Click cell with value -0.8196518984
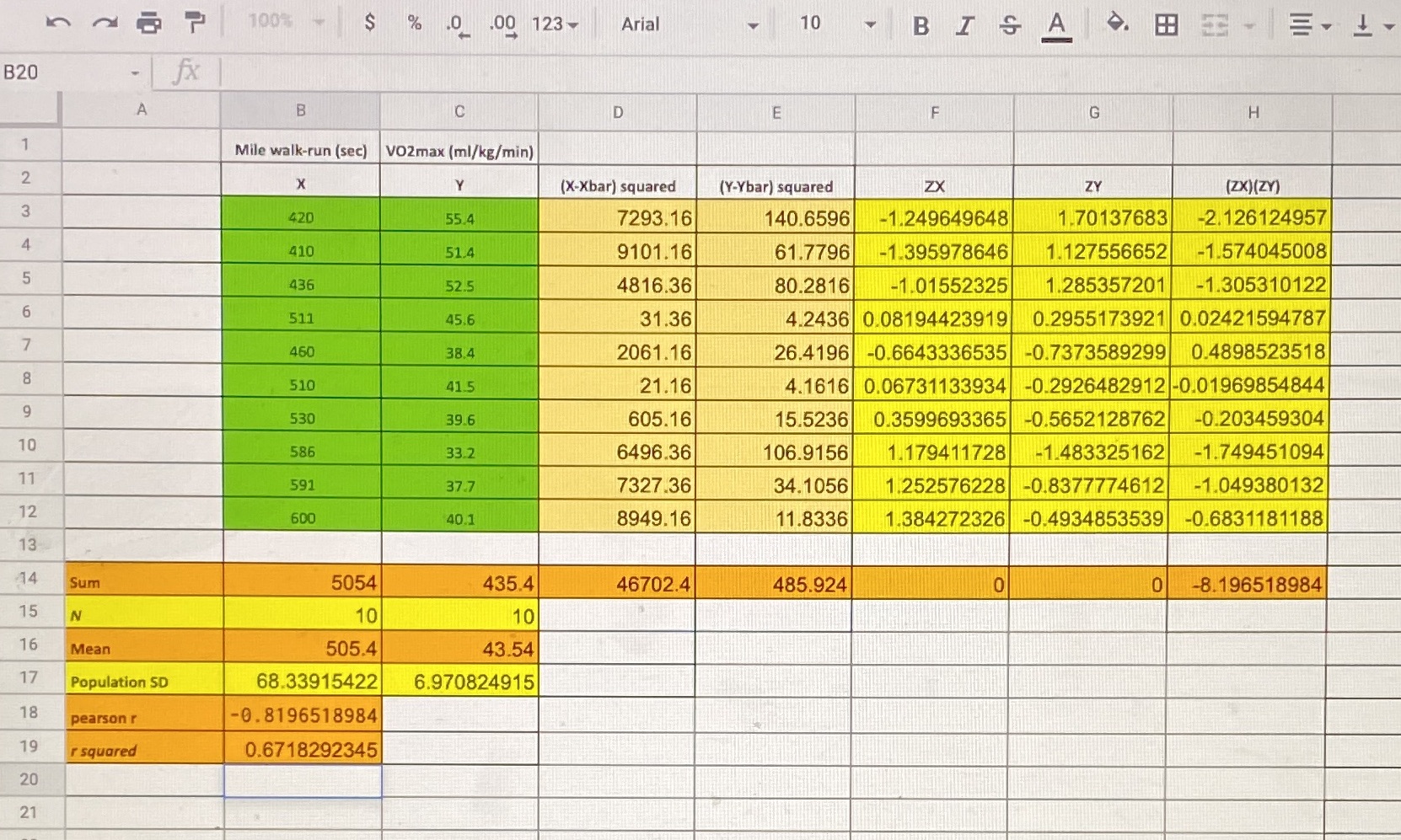Viewport: 1401px width, 840px height. (303, 715)
